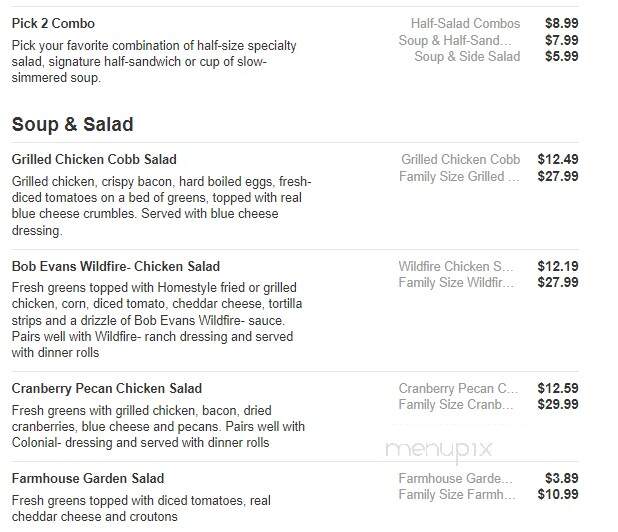The width and height of the screenshot is (618, 532).
Task: Open Bob Evans Wildfire- Chicken Salad item
Action: click(x=116, y=266)
